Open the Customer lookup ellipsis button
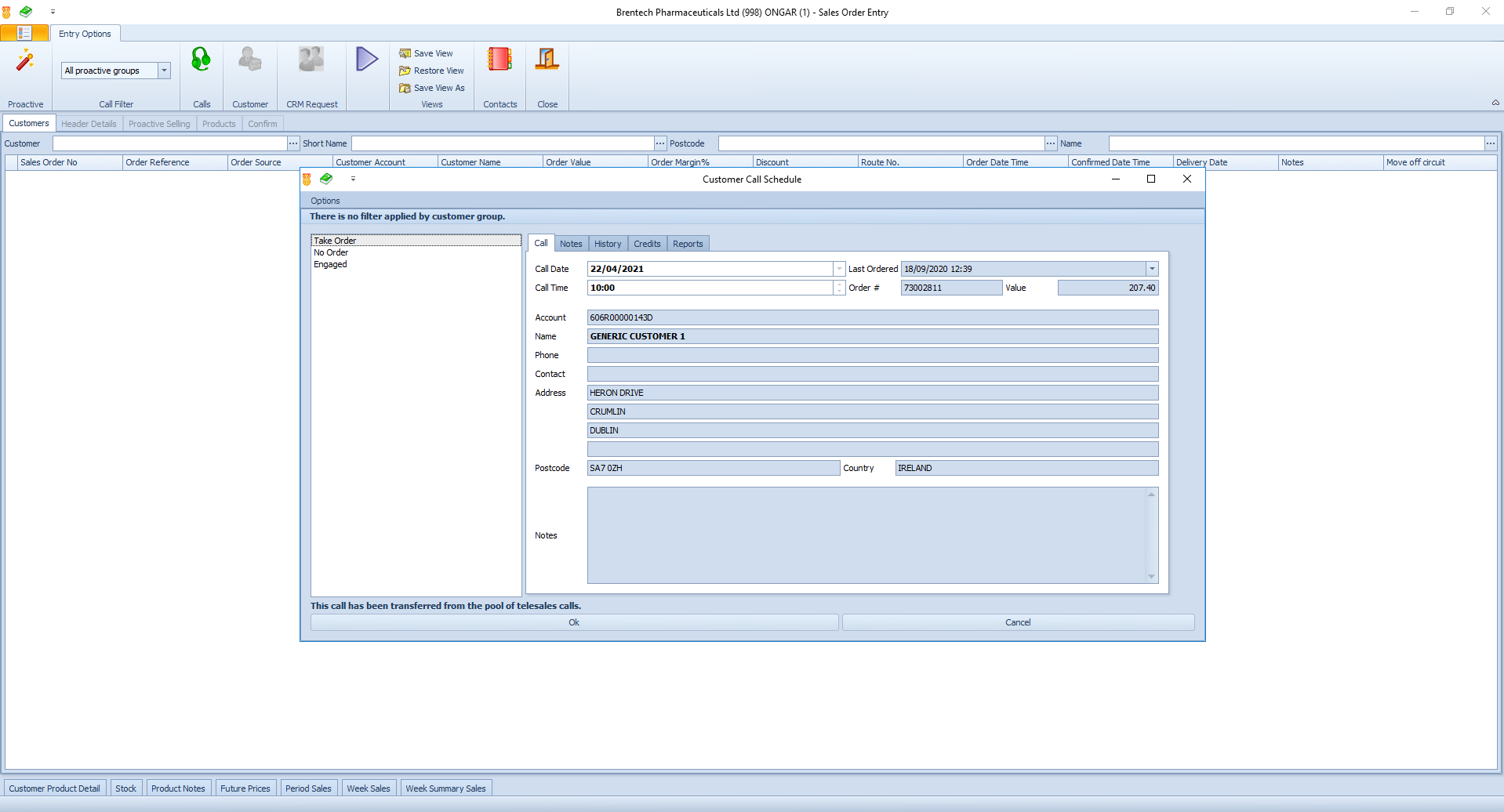 (293, 143)
